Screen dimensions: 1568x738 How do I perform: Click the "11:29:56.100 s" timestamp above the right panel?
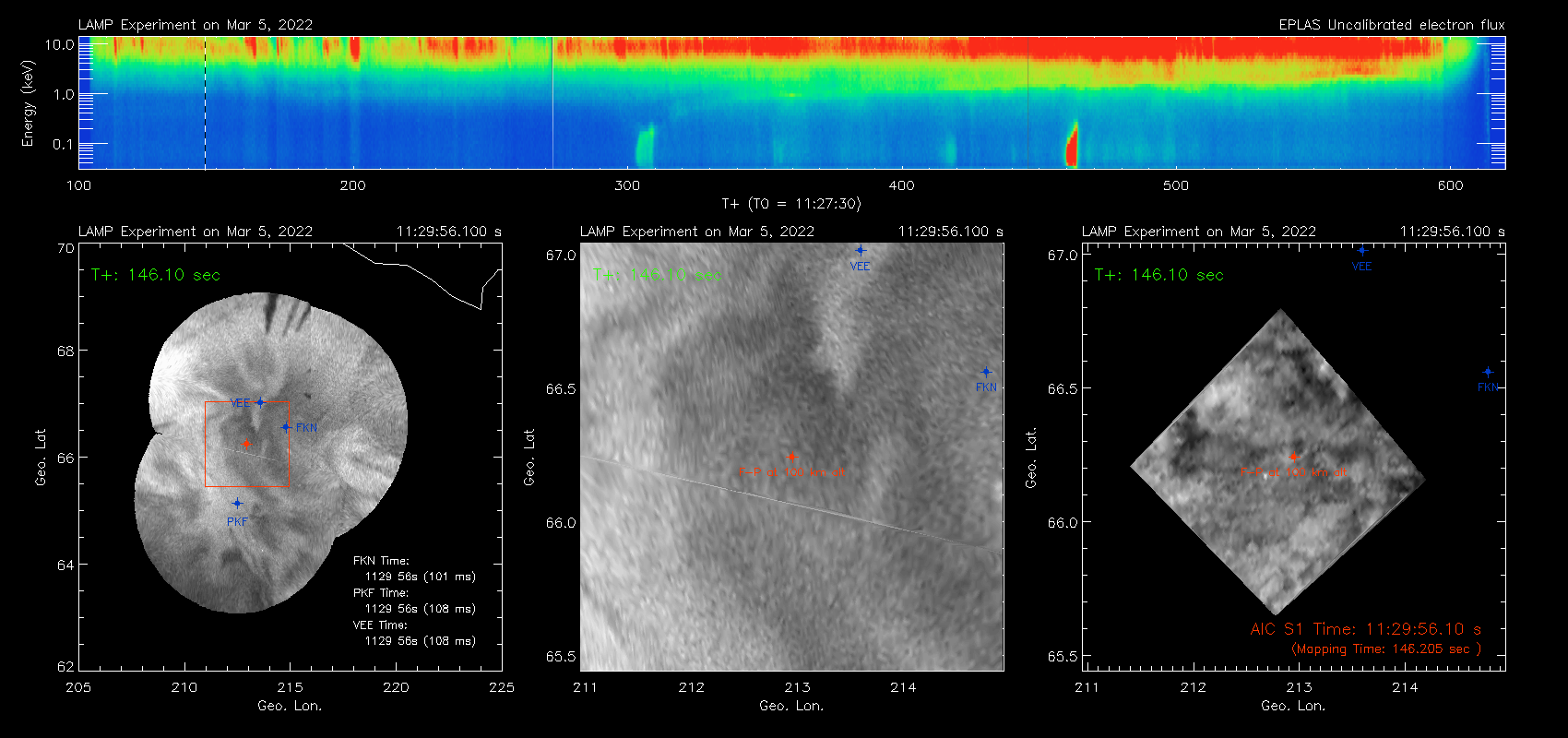1453,232
